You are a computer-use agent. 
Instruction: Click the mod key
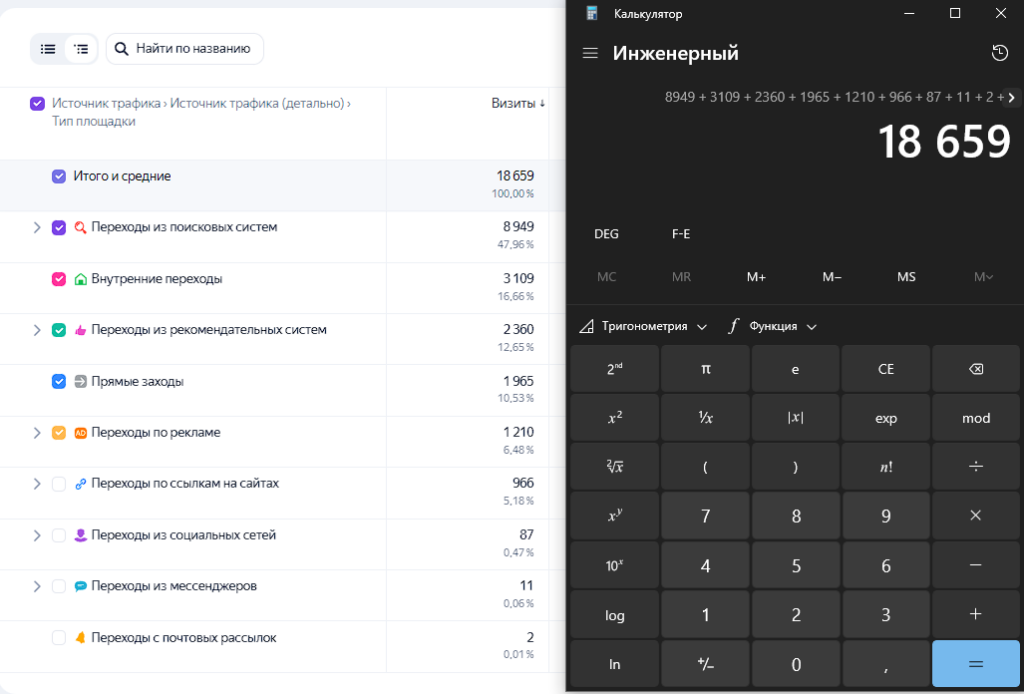pyautogui.click(x=976, y=418)
